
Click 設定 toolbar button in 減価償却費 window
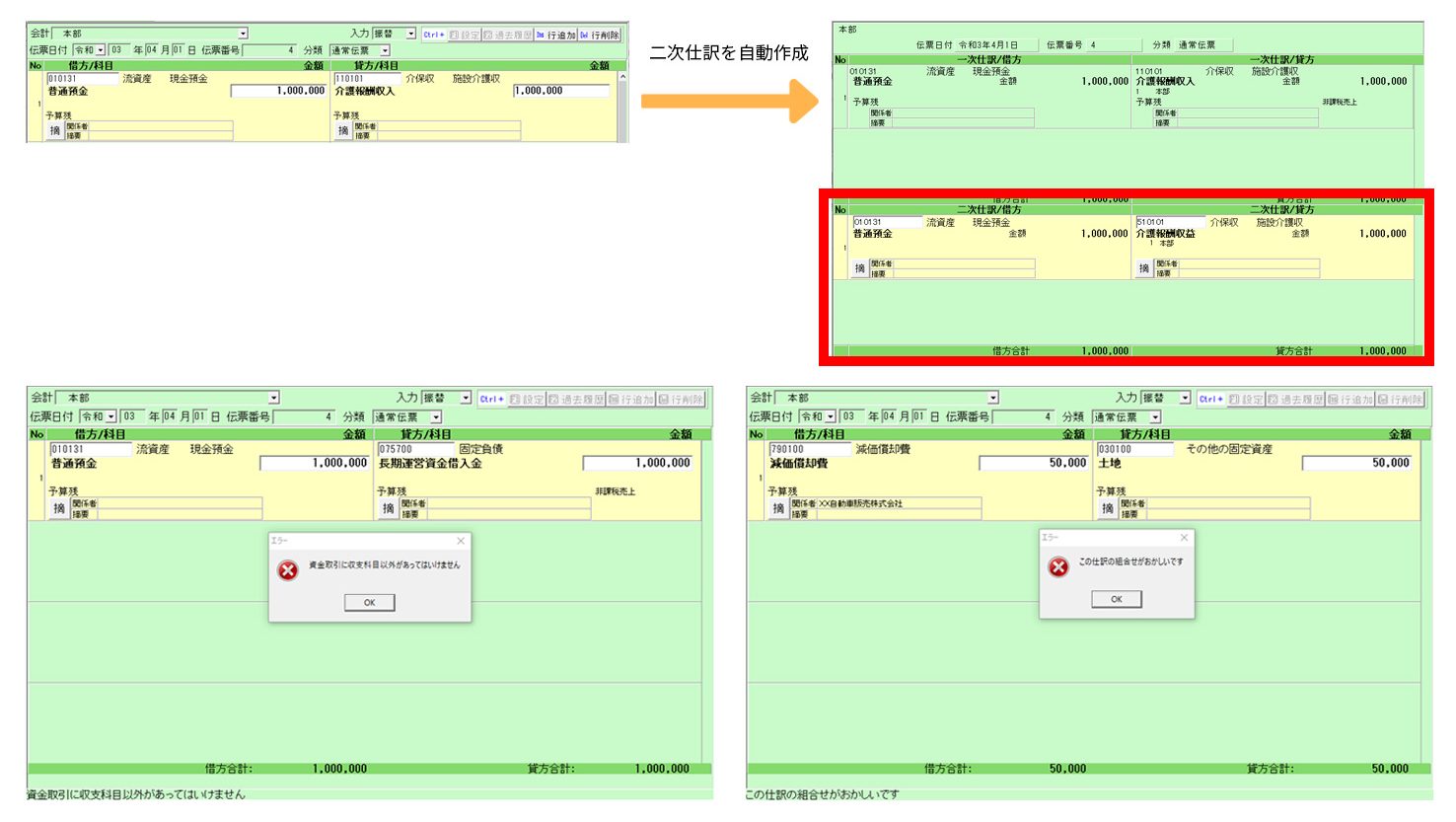1247,400
